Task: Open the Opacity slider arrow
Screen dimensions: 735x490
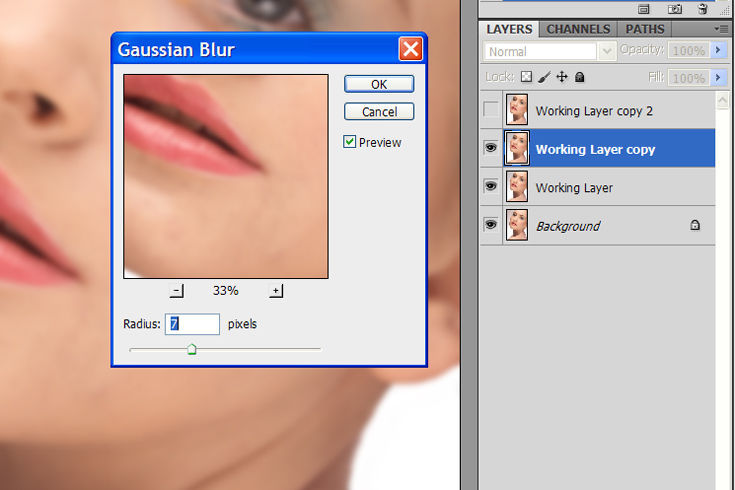Action: [x=718, y=50]
